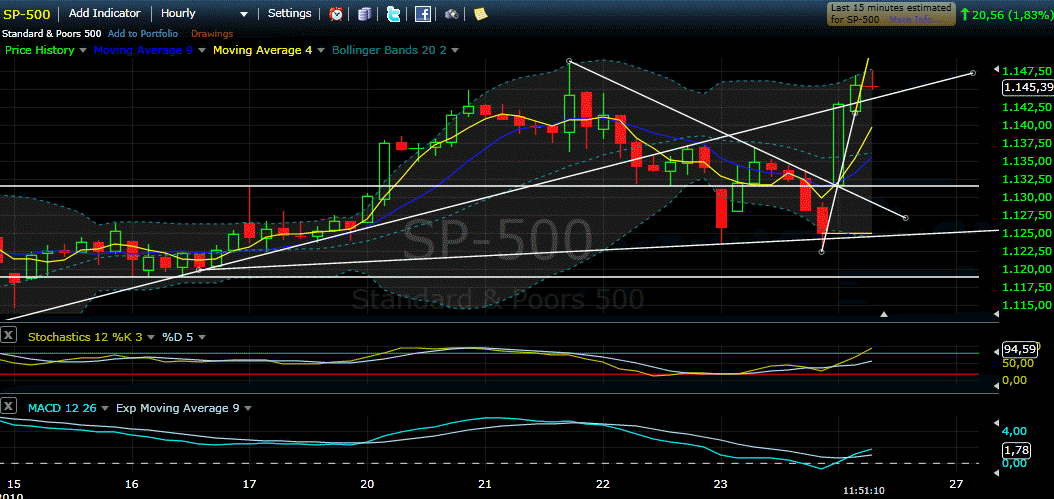1054x499 pixels.
Task: Expand the MACD 12 26 options arrow
Action: point(104,408)
